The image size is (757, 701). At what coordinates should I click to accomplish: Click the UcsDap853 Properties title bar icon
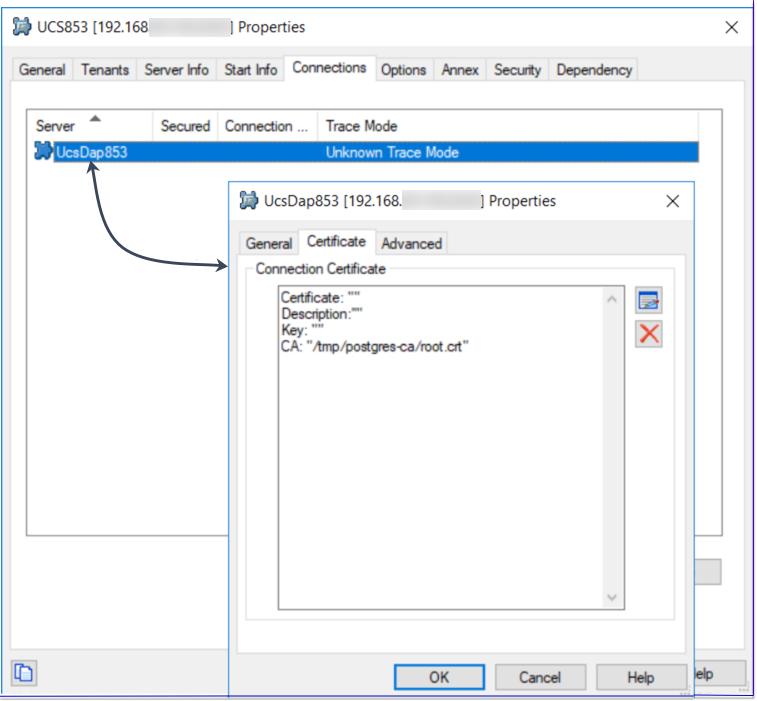[x=249, y=200]
